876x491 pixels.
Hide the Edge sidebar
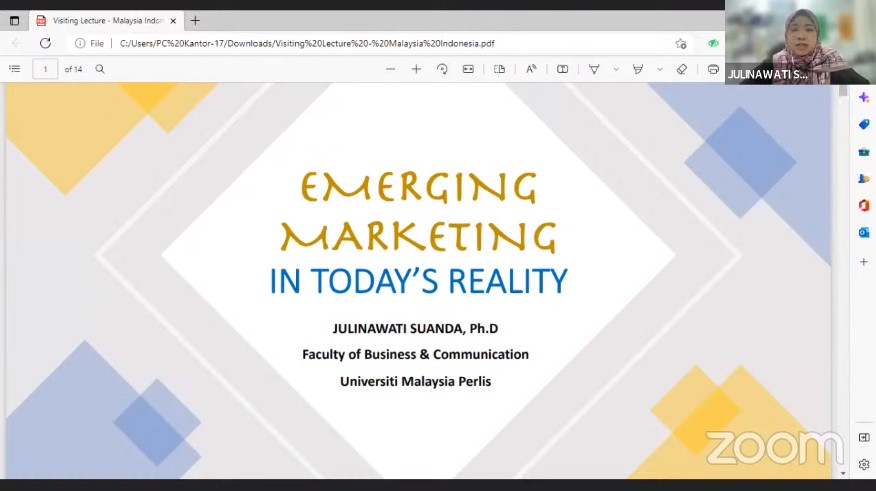click(864, 437)
